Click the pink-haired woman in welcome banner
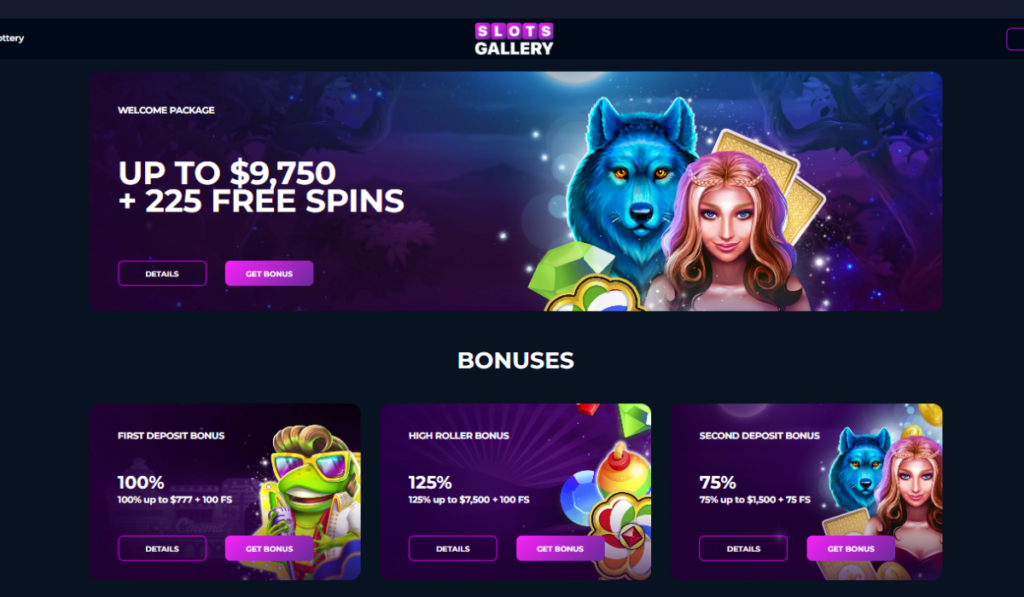The width and height of the screenshot is (1024, 597). point(731,235)
